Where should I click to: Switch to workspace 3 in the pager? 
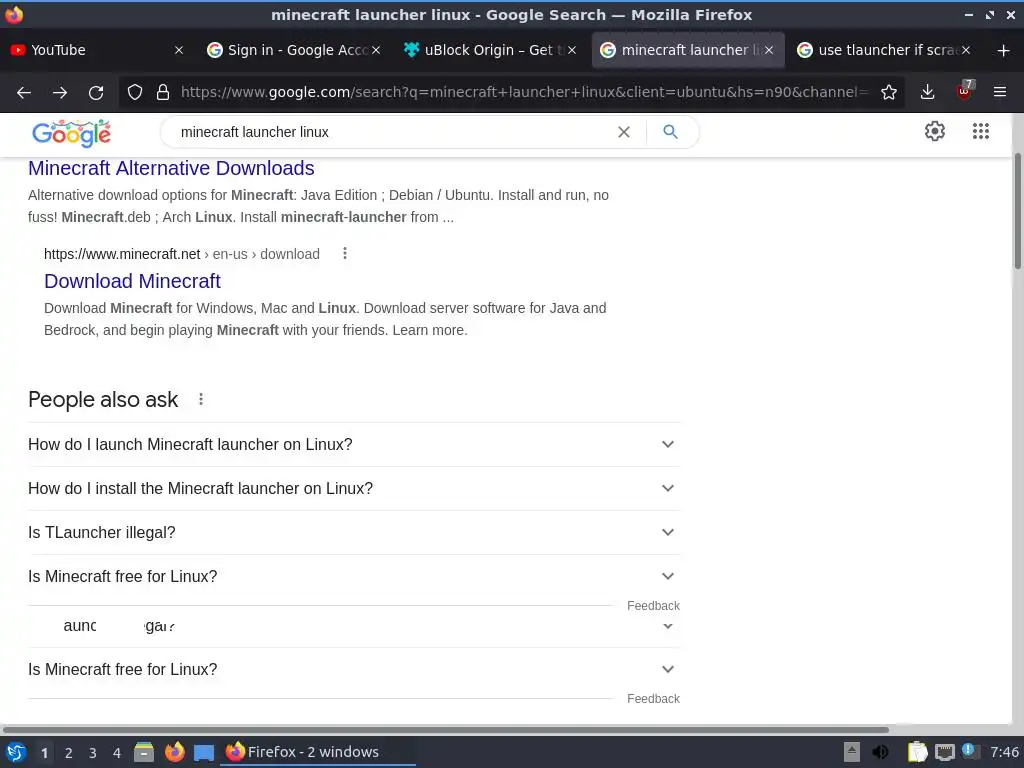[x=93, y=753]
